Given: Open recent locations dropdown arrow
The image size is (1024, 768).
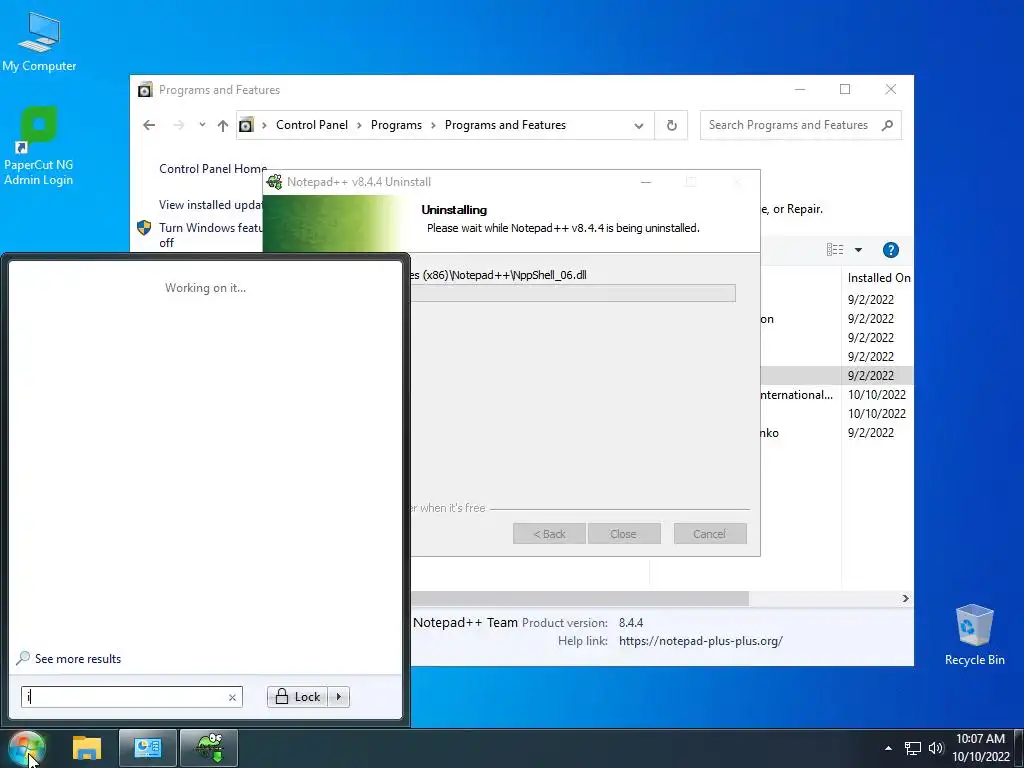Looking at the screenshot, I should [x=202, y=125].
